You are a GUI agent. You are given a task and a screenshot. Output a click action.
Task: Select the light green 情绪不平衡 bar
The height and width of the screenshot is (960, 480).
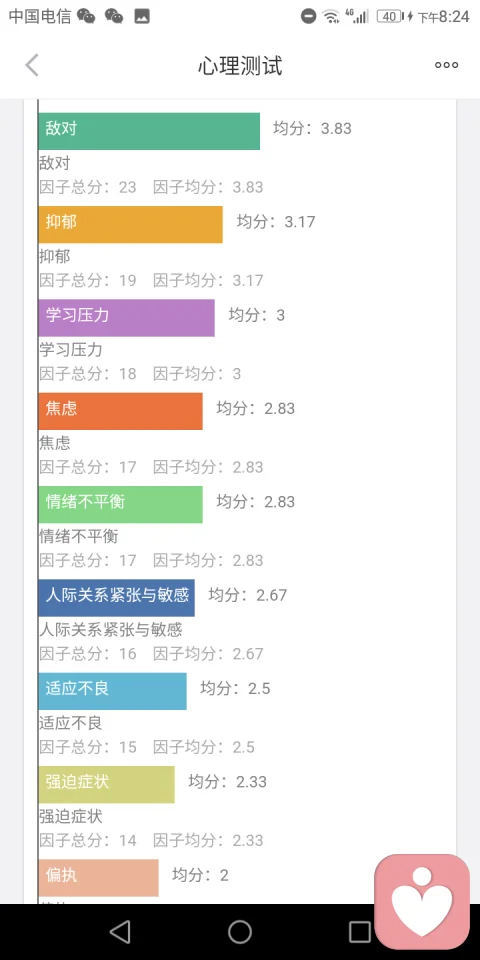[x=121, y=504]
